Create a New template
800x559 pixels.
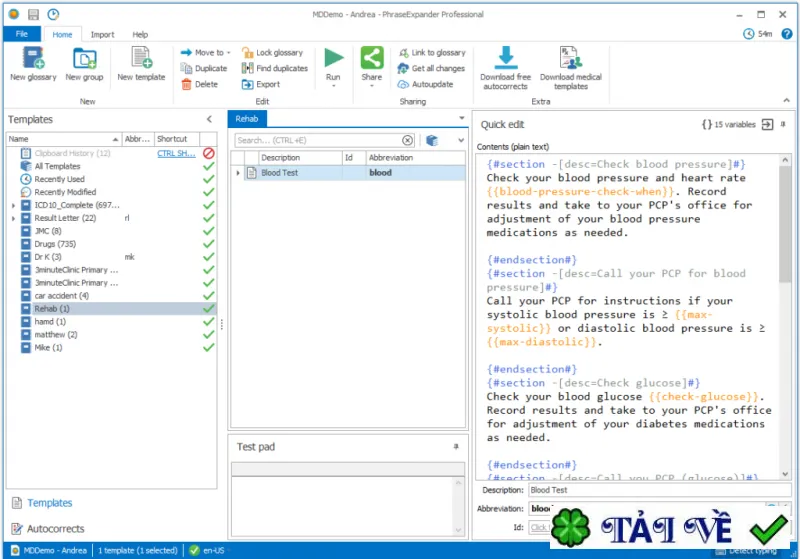[x=141, y=64]
